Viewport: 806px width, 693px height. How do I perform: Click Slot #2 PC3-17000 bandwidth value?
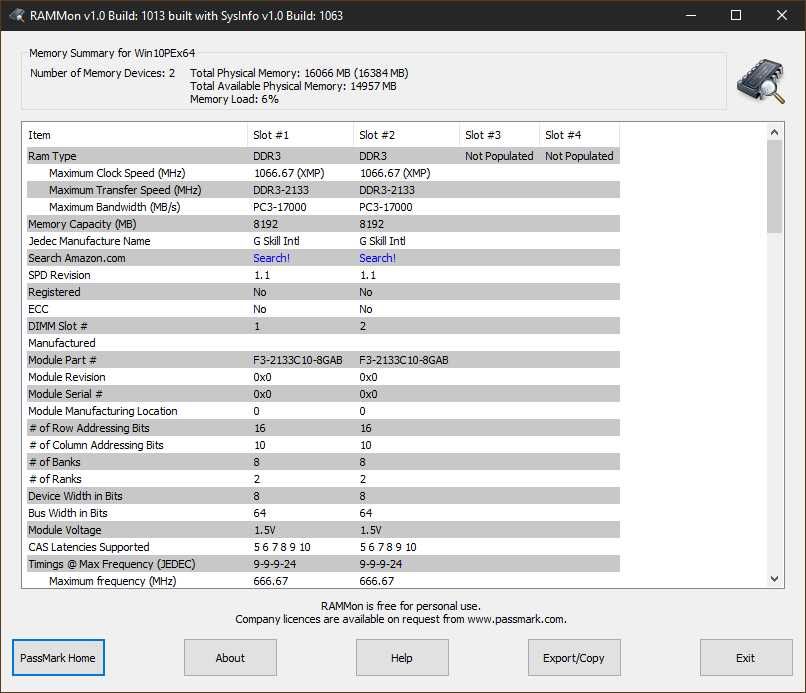coord(386,207)
